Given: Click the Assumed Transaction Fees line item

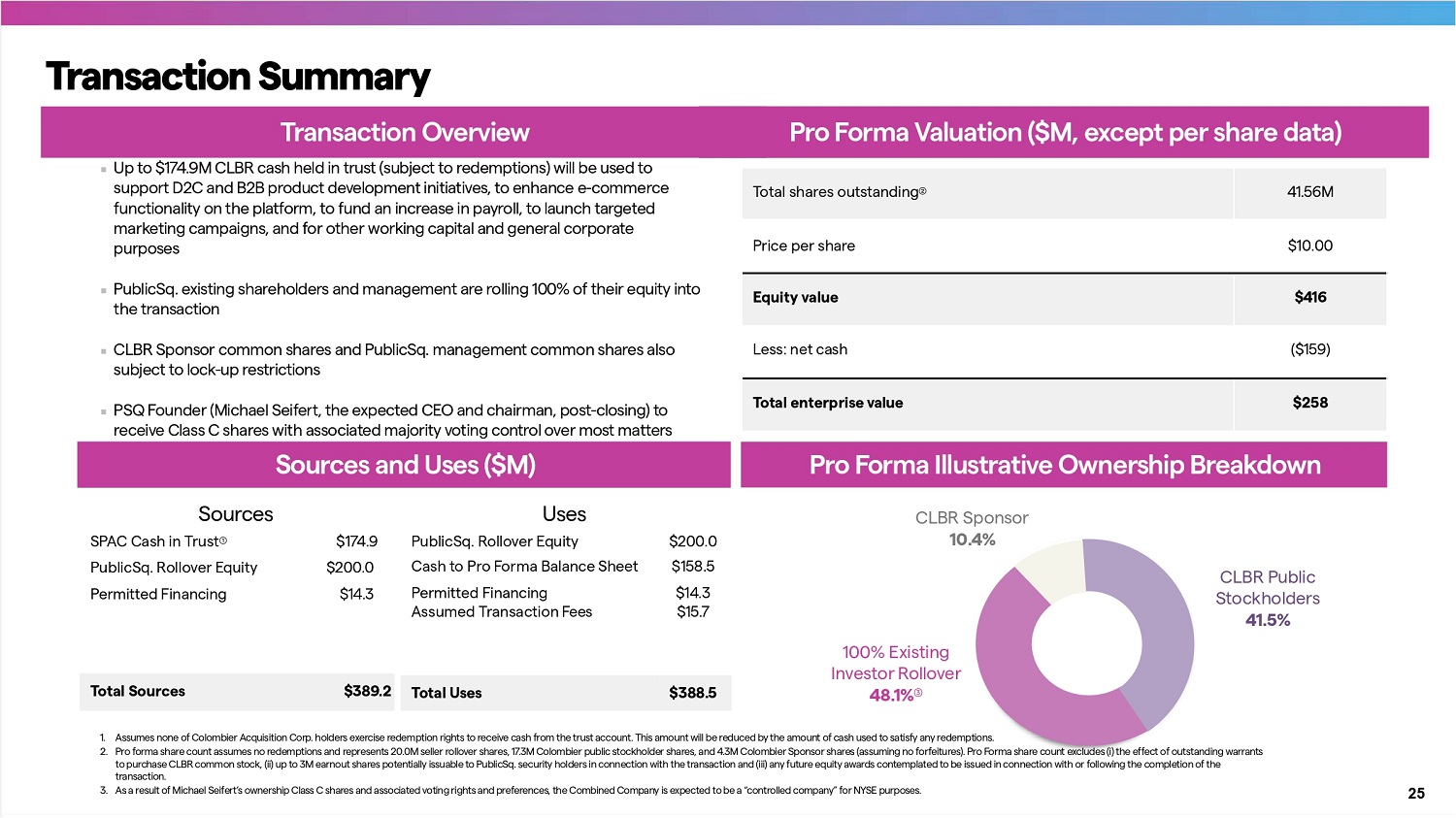Looking at the screenshot, I should (x=501, y=611).
